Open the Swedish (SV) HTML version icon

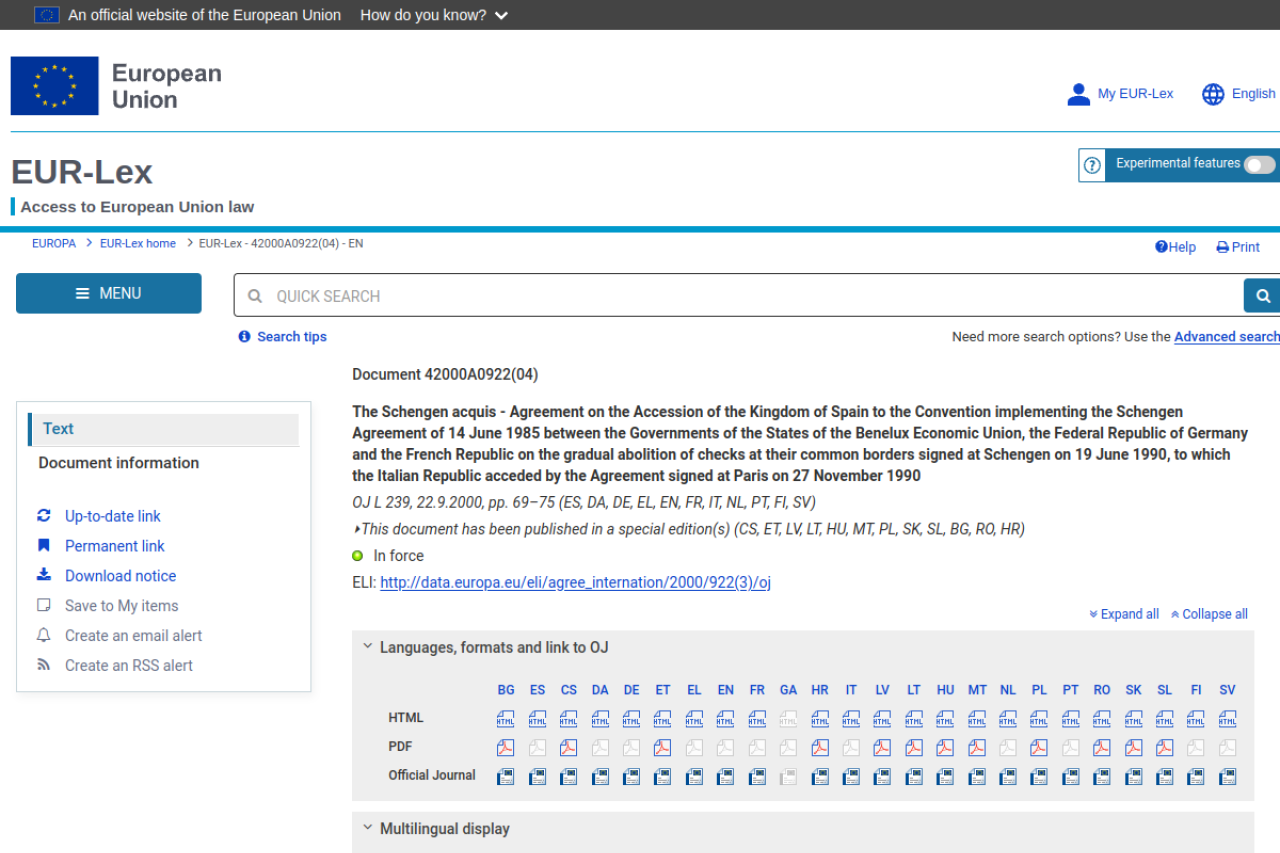pos(1228,719)
